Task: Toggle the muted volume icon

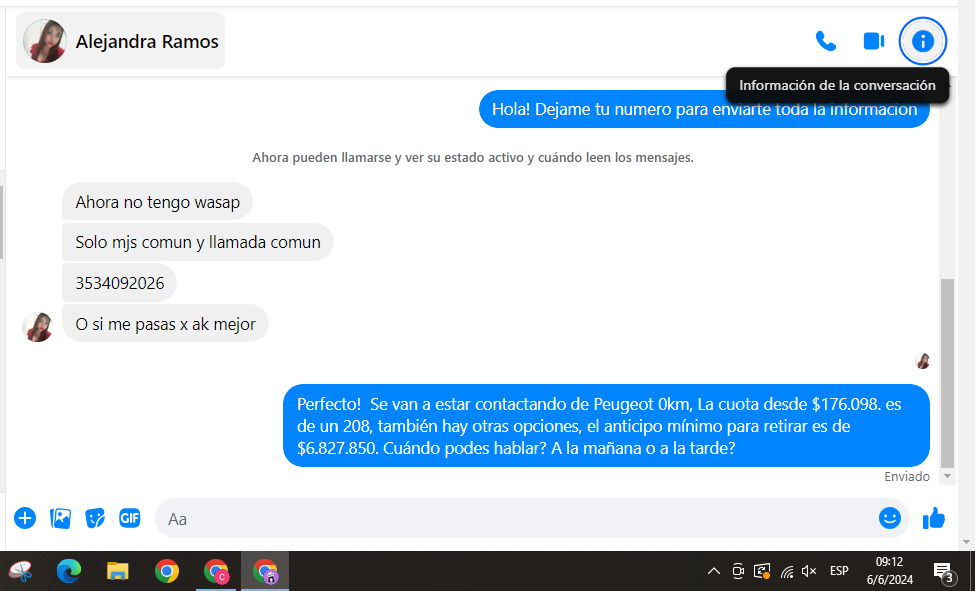Action: coord(809,571)
